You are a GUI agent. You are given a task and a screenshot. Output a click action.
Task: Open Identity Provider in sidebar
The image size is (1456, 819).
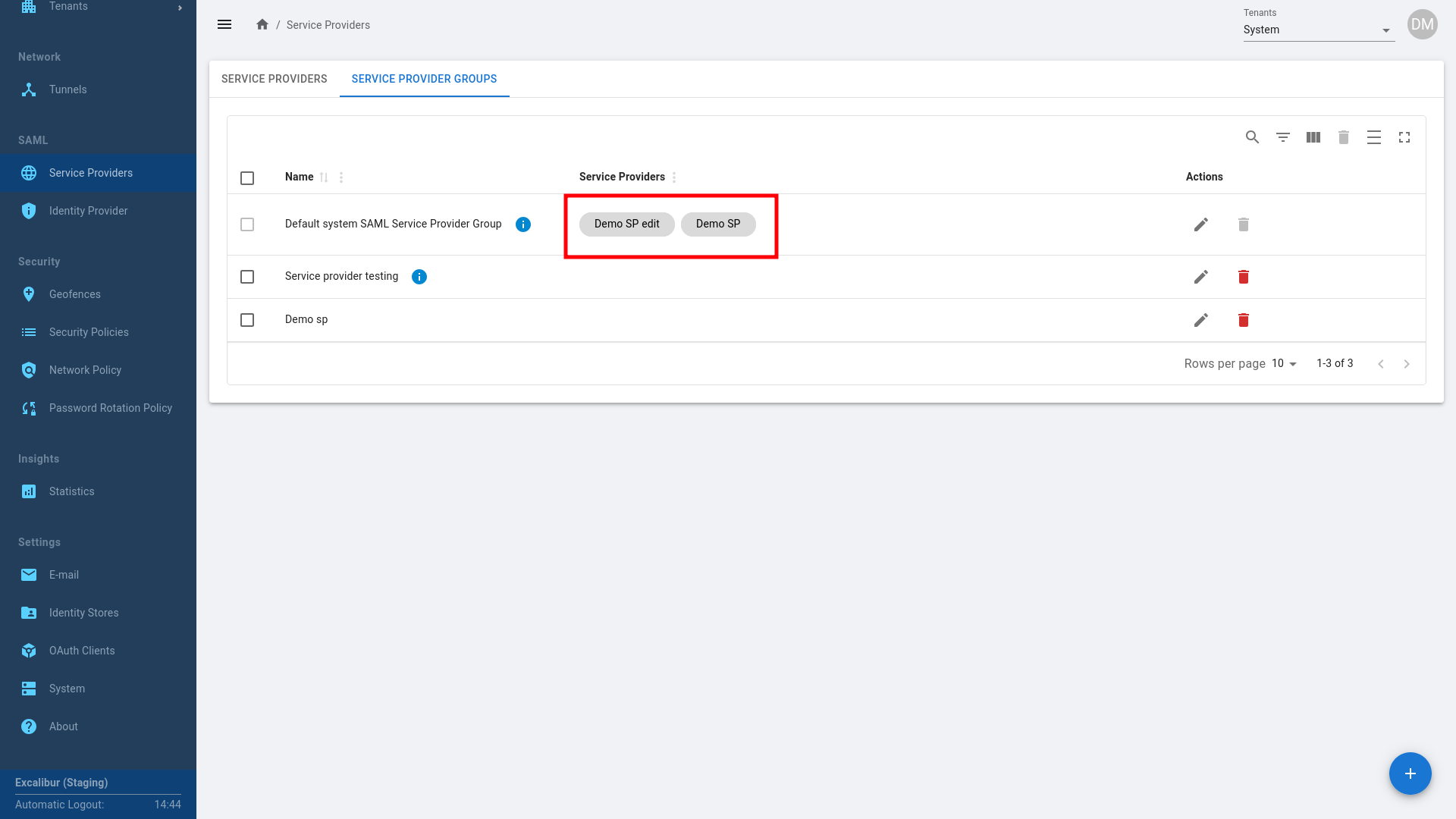pyautogui.click(x=88, y=211)
